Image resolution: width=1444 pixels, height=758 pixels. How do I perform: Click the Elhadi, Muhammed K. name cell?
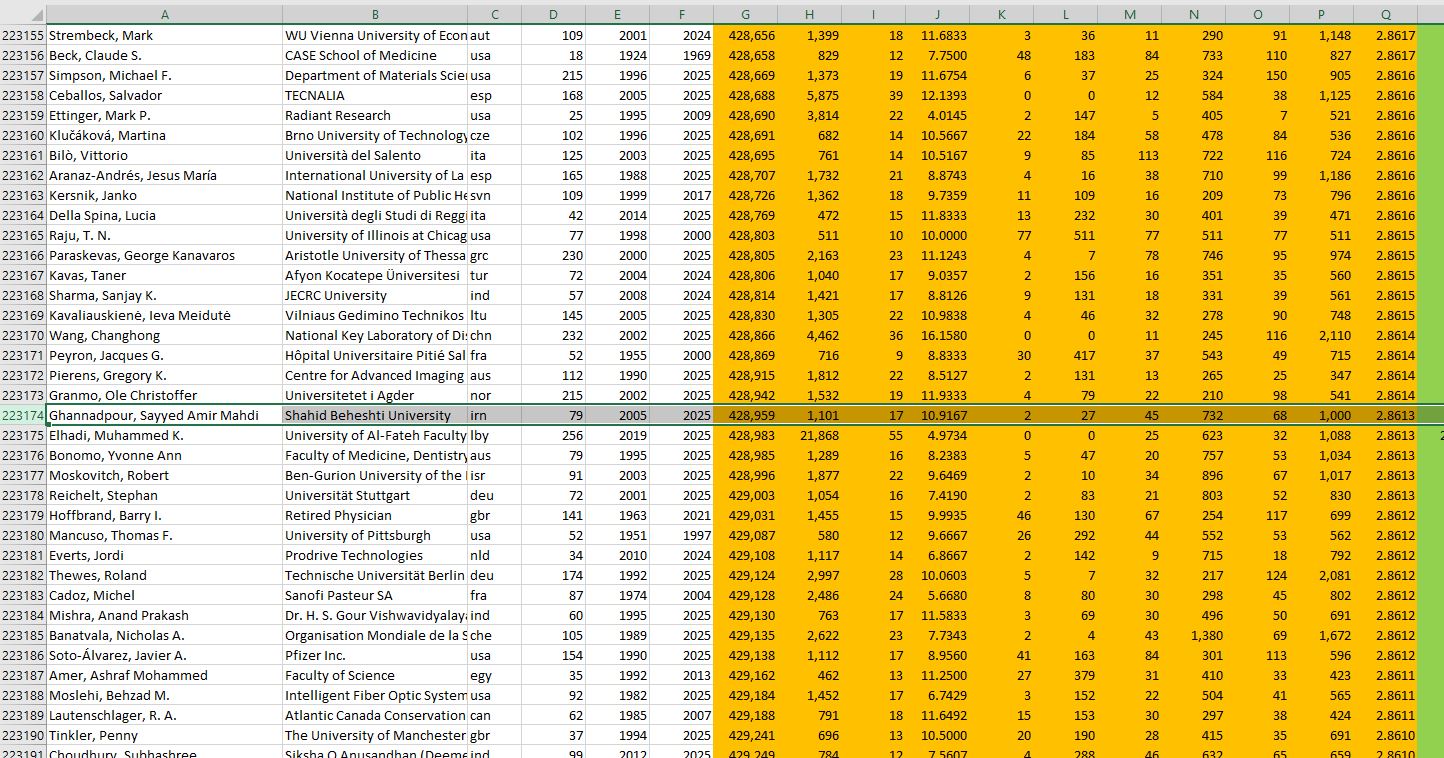click(x=164, y=435)
